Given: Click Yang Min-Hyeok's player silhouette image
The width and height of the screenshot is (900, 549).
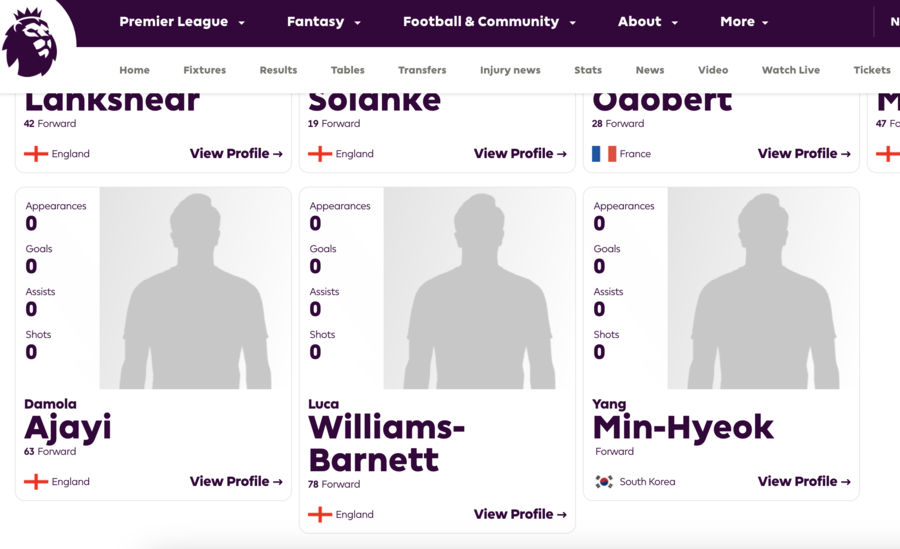Looking at the screenshot, I should click(x=763, y=288).
